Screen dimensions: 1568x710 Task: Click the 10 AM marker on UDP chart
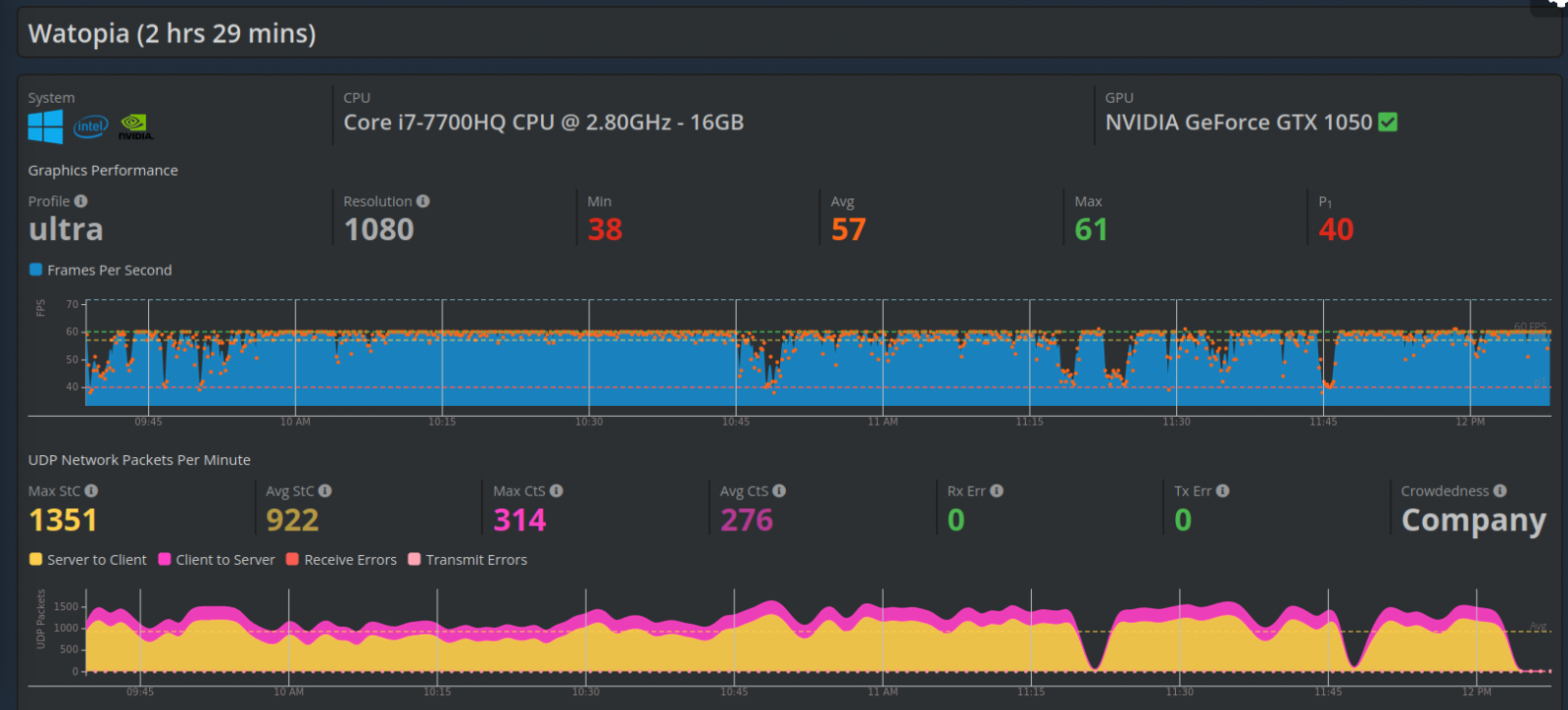[289, 691]
